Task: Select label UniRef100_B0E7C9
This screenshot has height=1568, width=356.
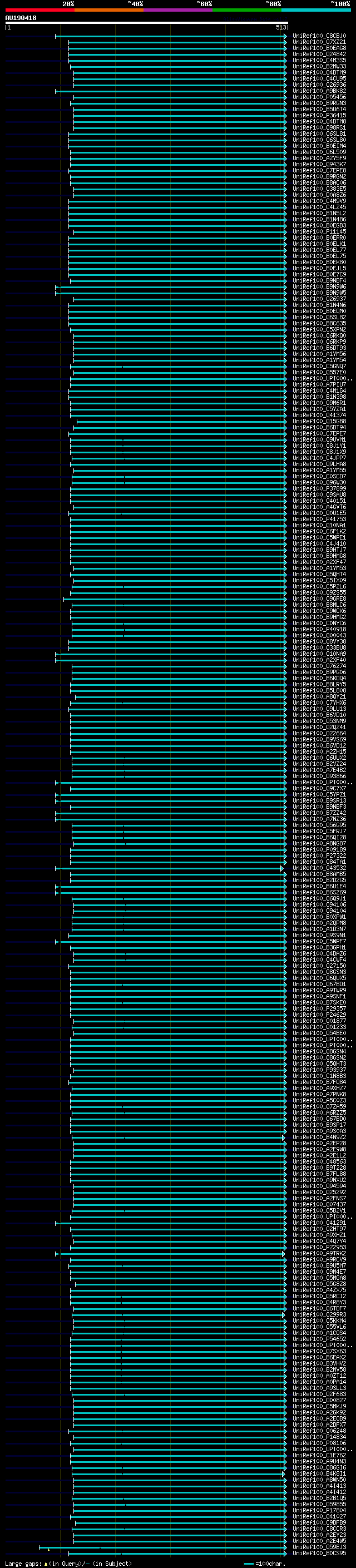Action: (319, 275)
